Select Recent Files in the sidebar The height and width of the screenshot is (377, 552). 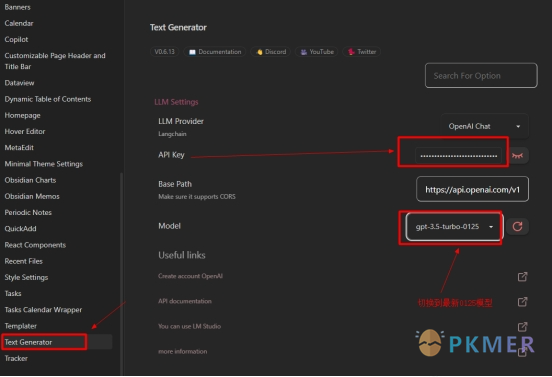tap(24, 261)
